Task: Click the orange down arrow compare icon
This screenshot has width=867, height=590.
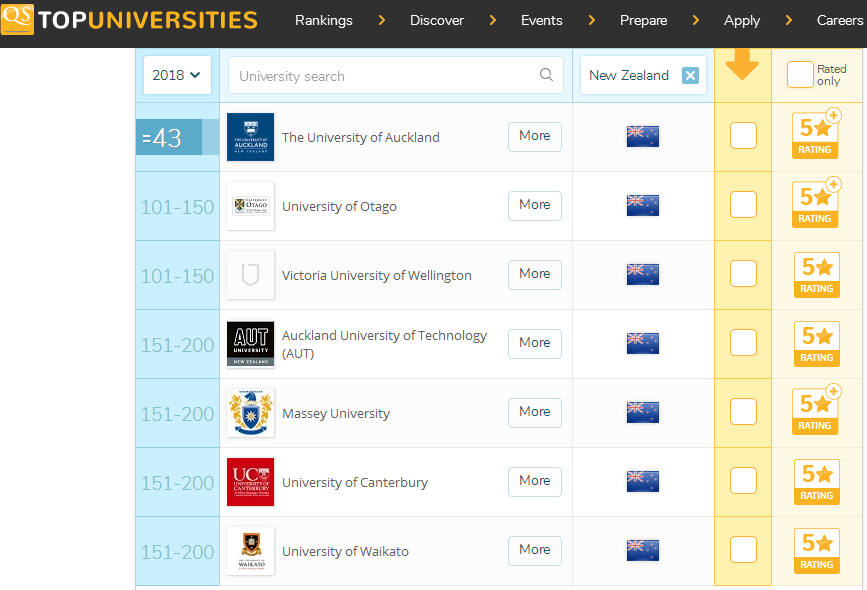Action: tap(742, 64)
